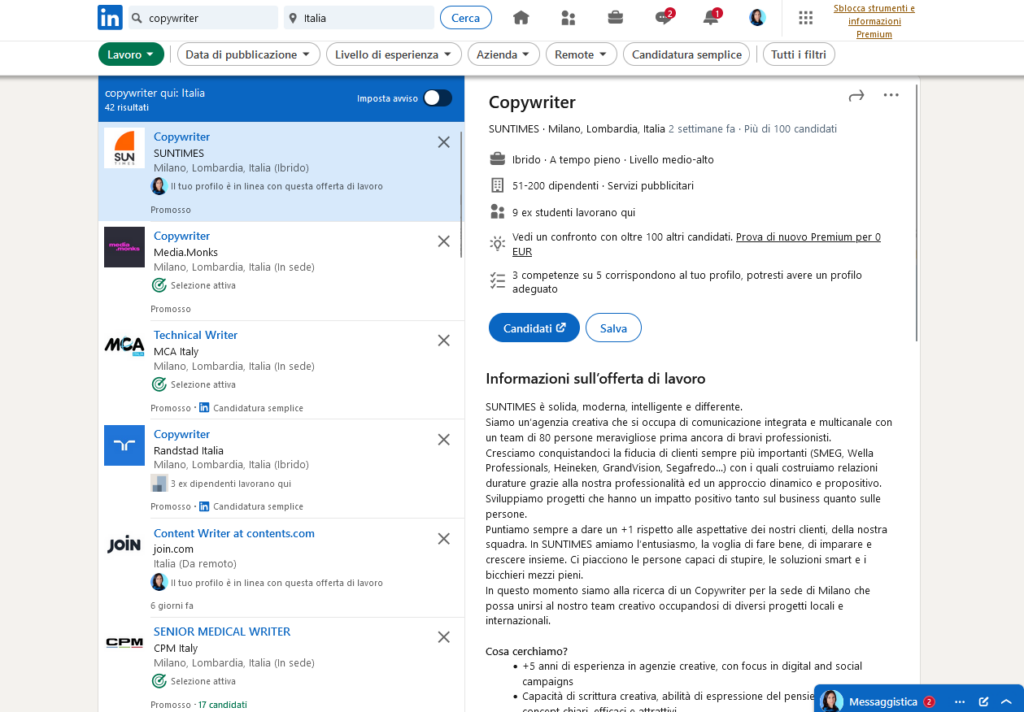Open the three-dot options on job detail
The height and width of the screenshot is (712, 1024).
(x=891, y=95)
